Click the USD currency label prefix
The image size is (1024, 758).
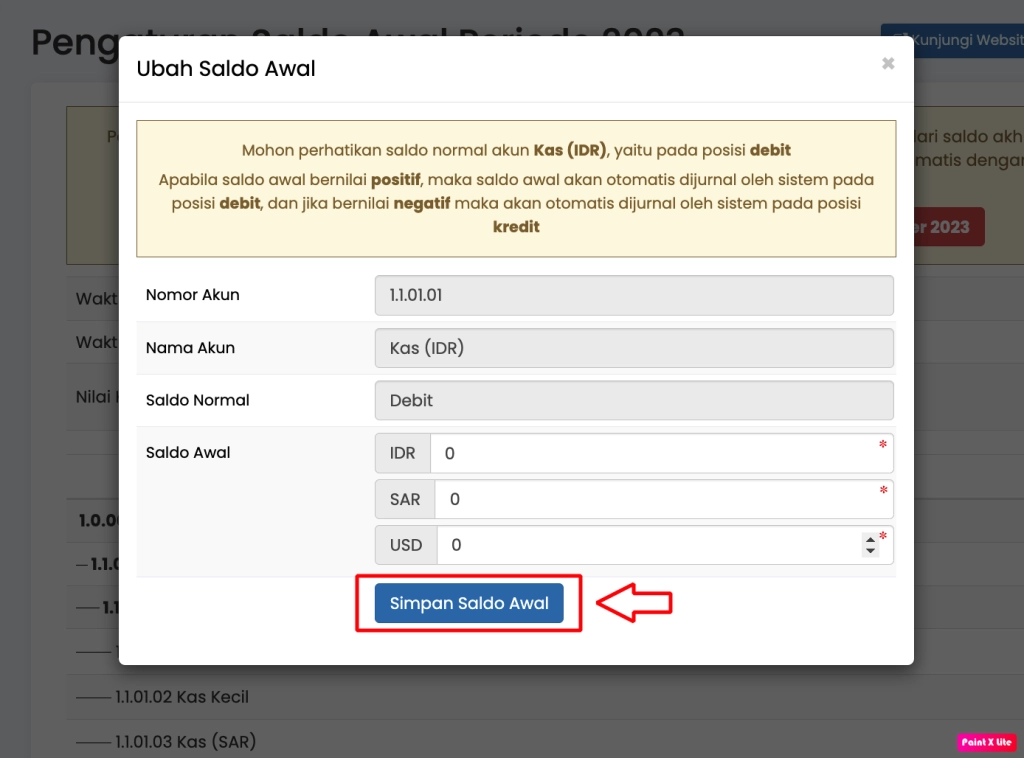[405, 545]
